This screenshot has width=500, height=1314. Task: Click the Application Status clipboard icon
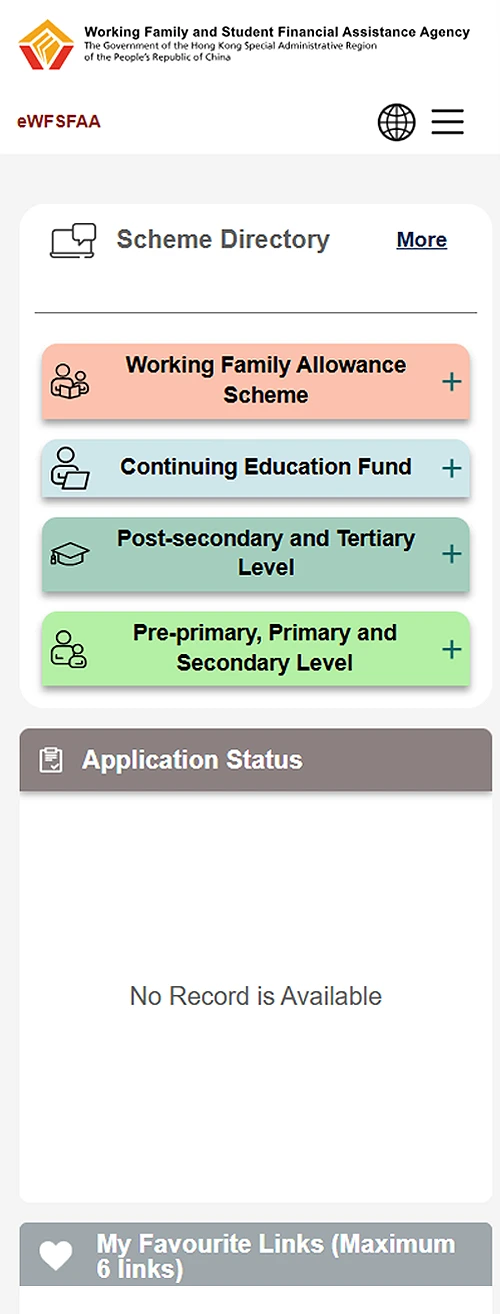click(x=50, y=760)
